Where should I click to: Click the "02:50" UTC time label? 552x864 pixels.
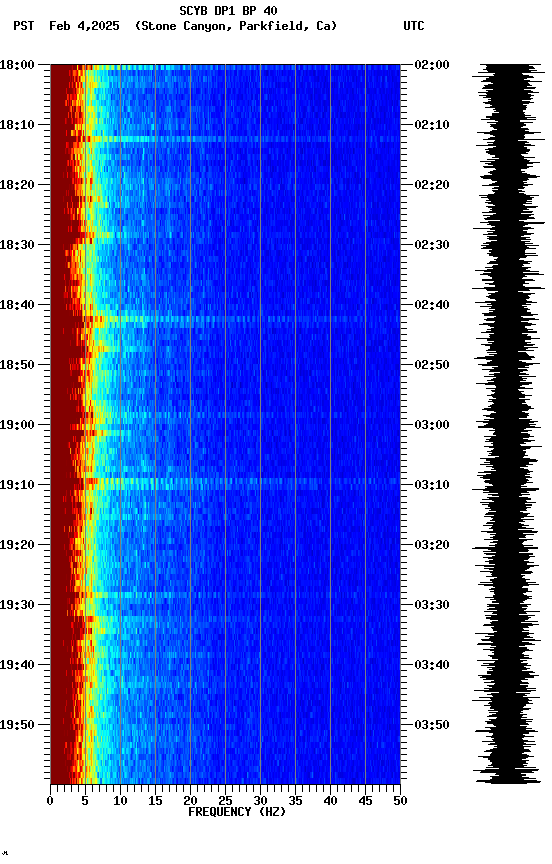pos(432,365)
